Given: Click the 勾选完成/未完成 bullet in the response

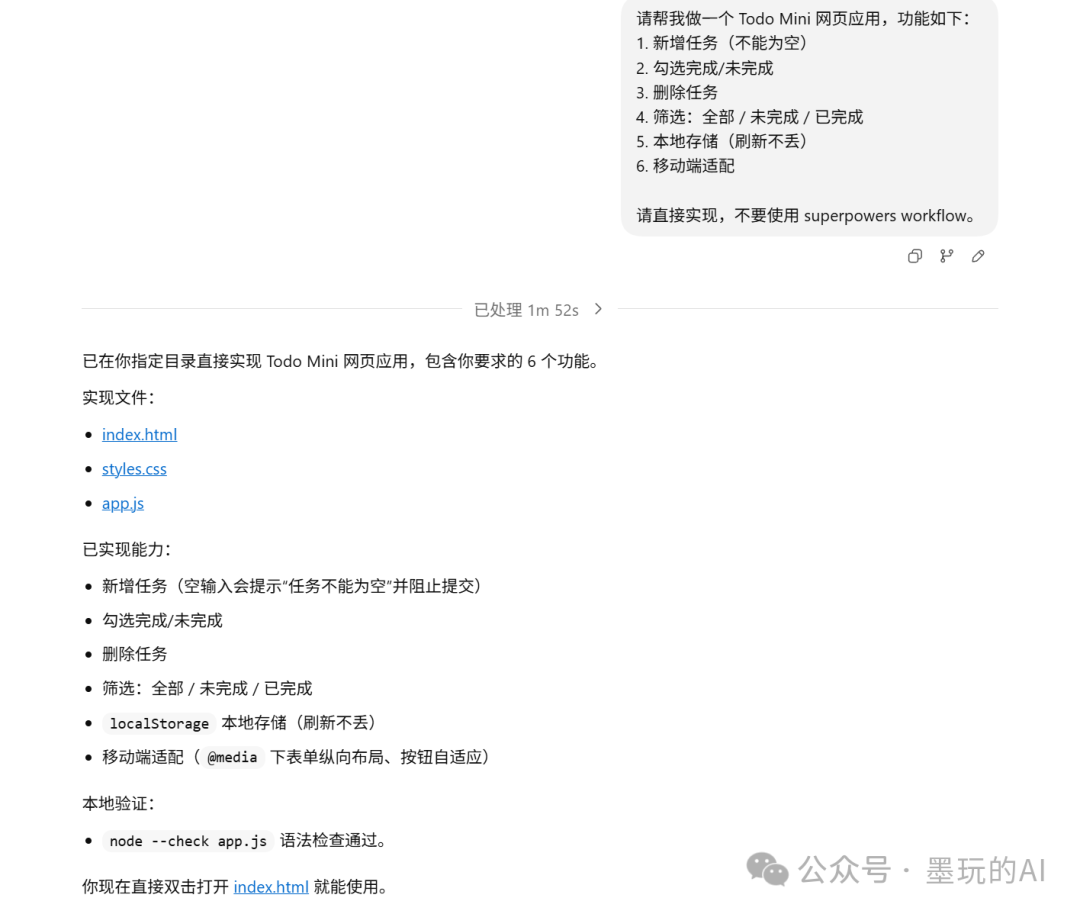Looking at the screenshot, I should click(162, 620).
